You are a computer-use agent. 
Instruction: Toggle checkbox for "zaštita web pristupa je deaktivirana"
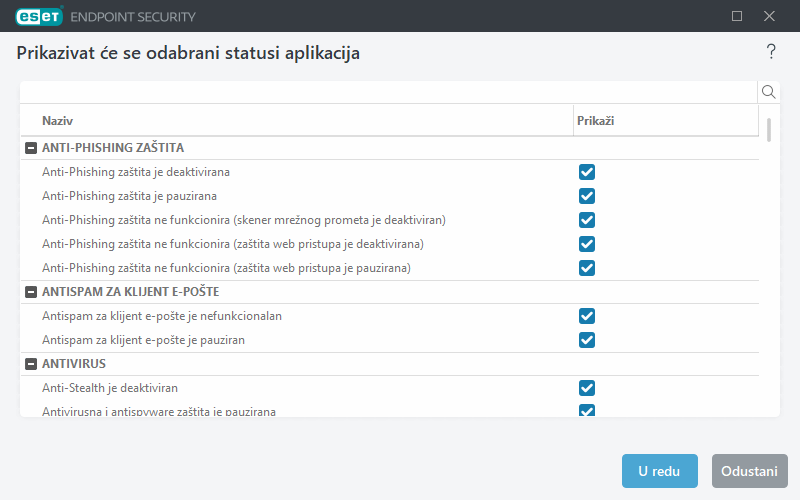[x=587, y=244]
